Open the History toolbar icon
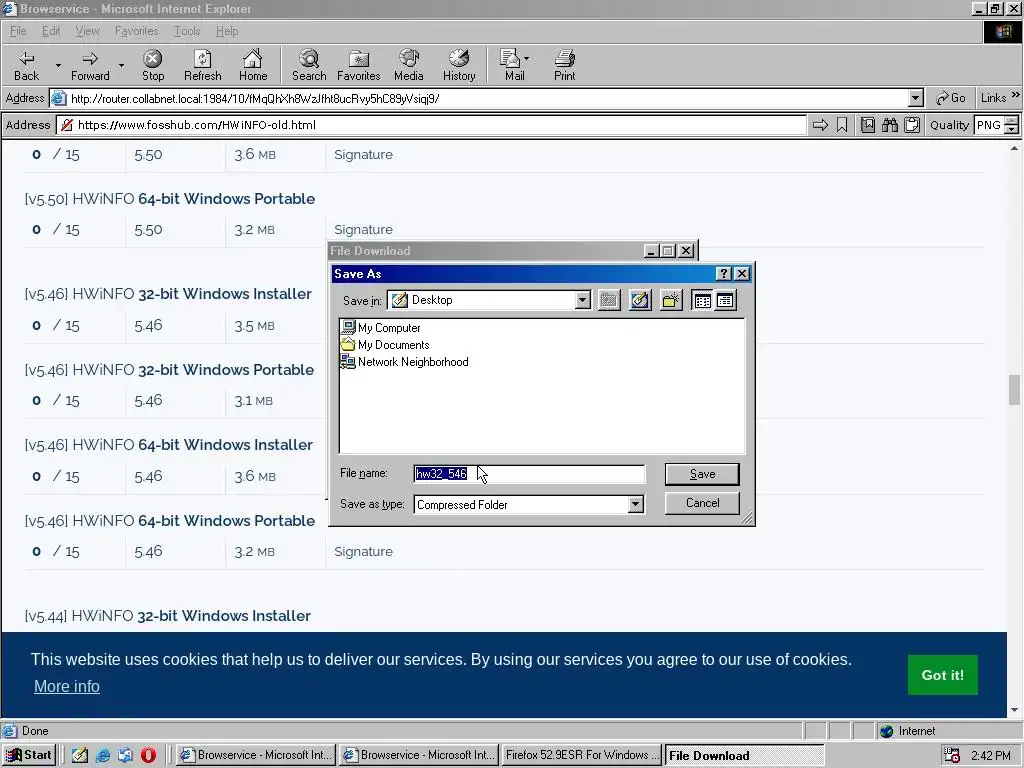The image size is (1024, 768). [459, 65]
